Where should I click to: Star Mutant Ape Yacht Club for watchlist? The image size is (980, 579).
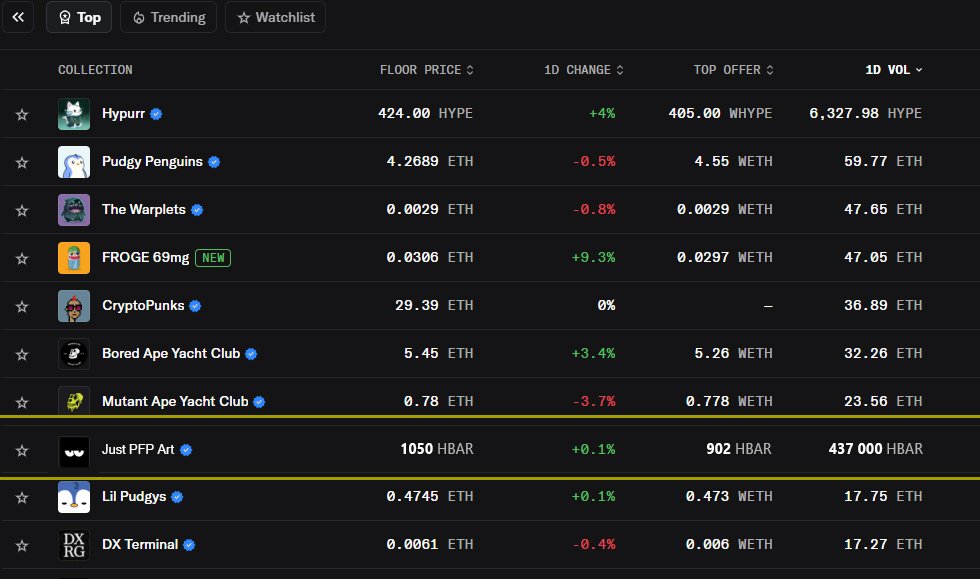pyautogui.click(x=22, y=402)
